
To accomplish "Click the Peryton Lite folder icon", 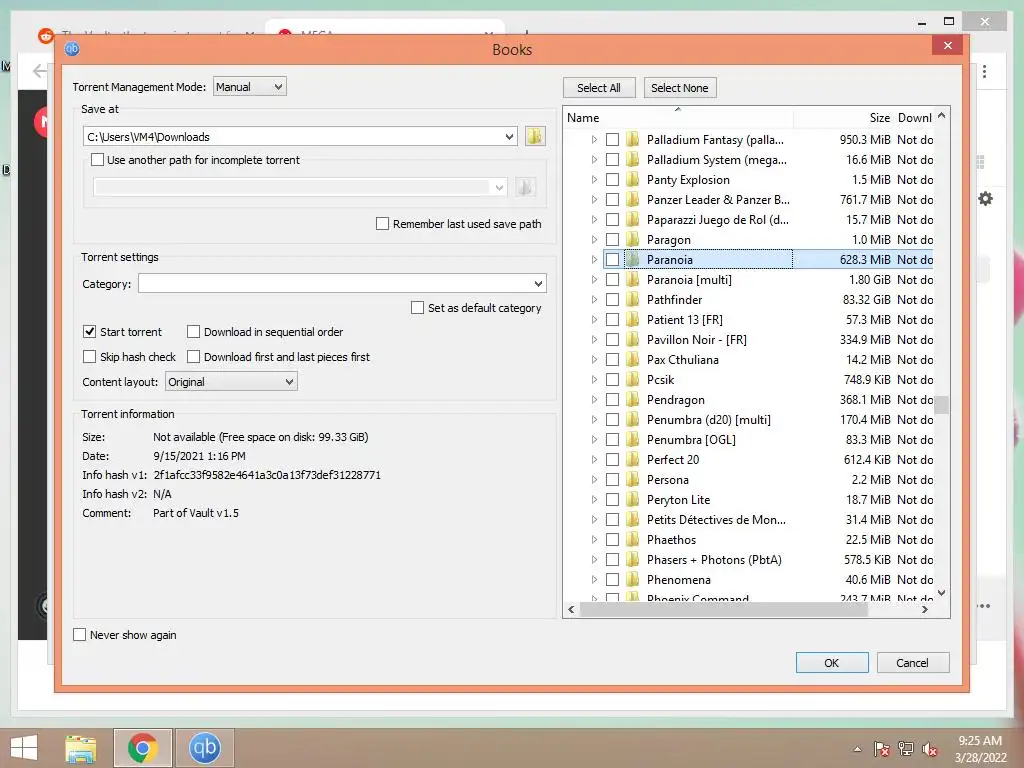I will [632, 500].
